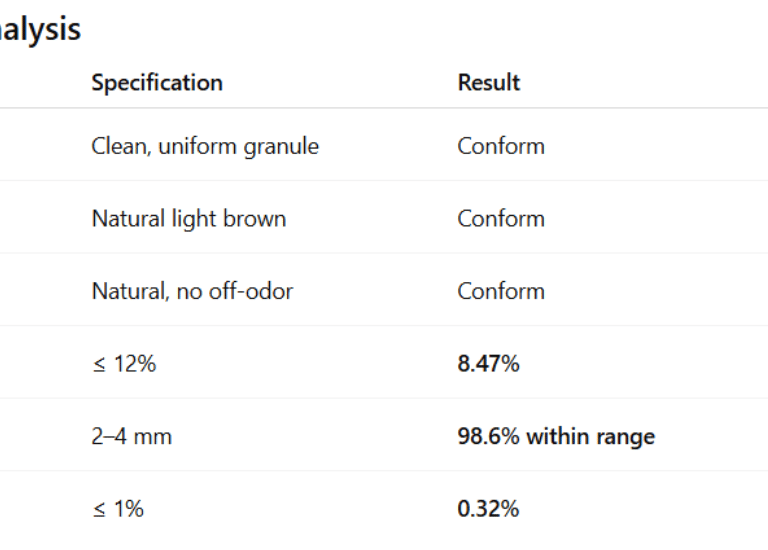The height and width of the screenshot is (550, 768).
Task: Select the "98.6% within range" result
Action: (556, 437)
